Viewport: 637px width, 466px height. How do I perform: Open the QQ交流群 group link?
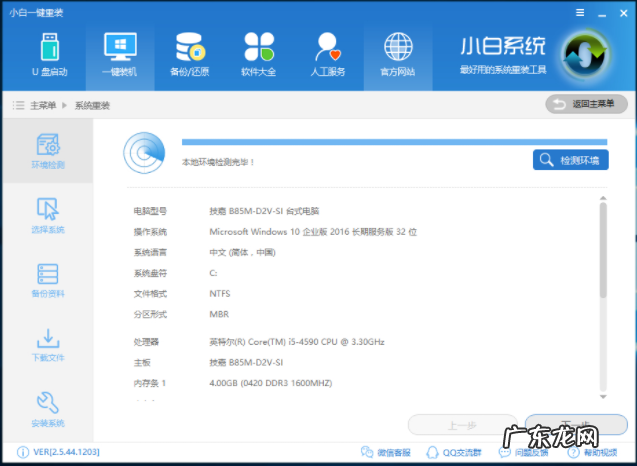point(454,452)
